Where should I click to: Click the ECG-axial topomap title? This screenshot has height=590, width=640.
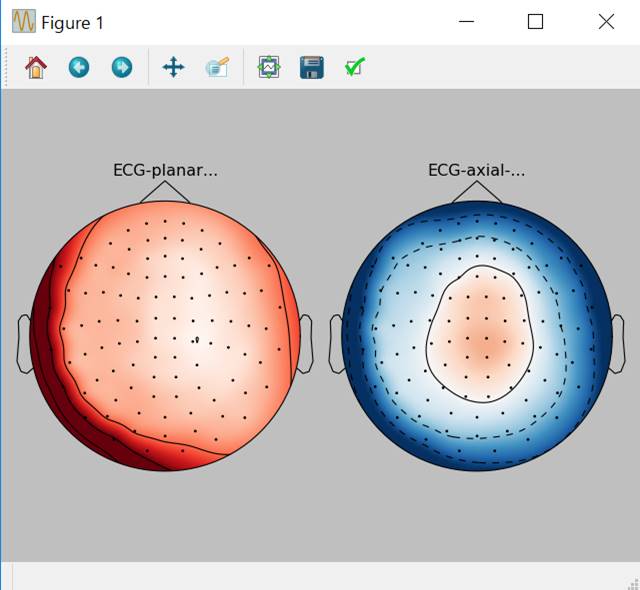[476, 170]
